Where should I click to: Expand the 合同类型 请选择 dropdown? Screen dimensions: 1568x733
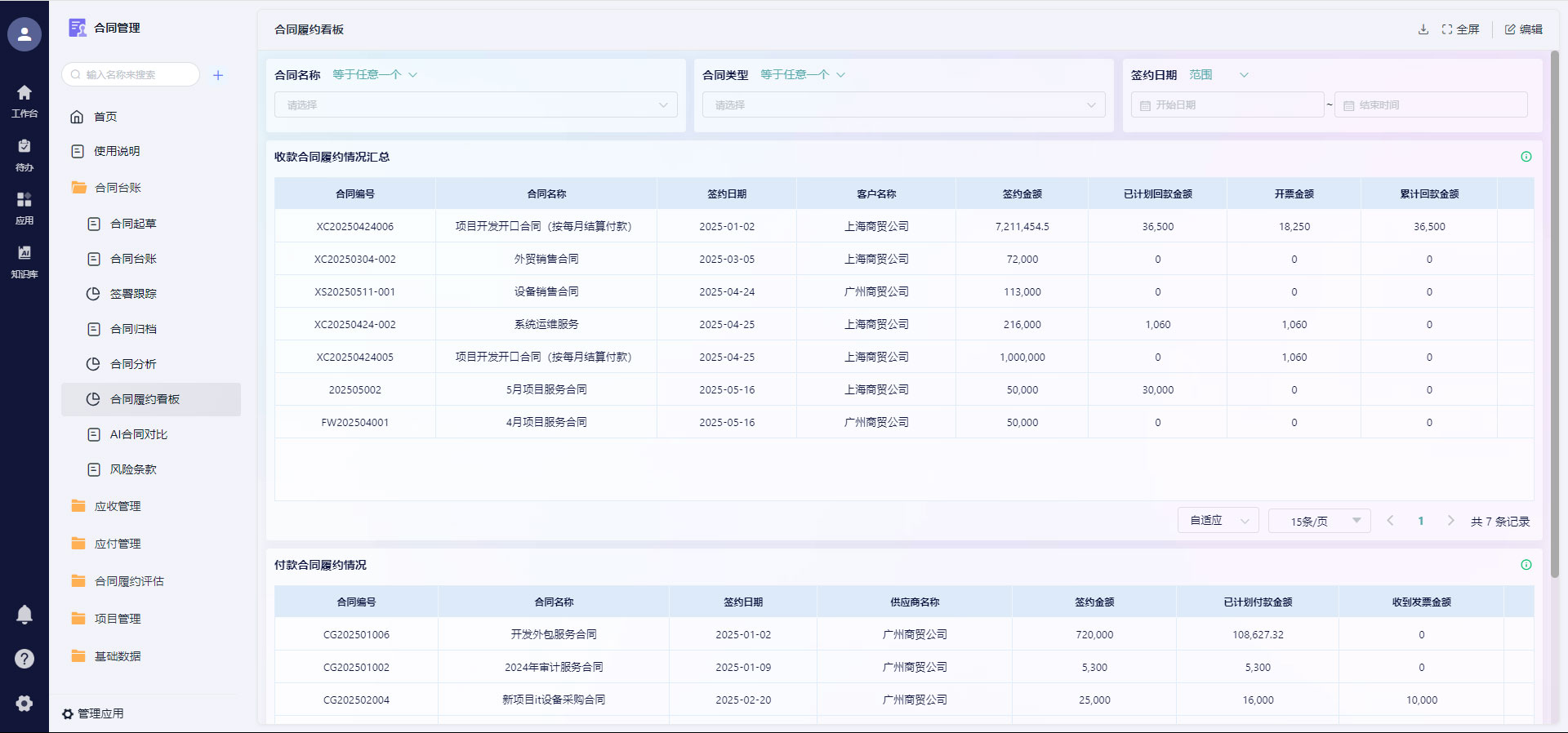click(903, 105)
